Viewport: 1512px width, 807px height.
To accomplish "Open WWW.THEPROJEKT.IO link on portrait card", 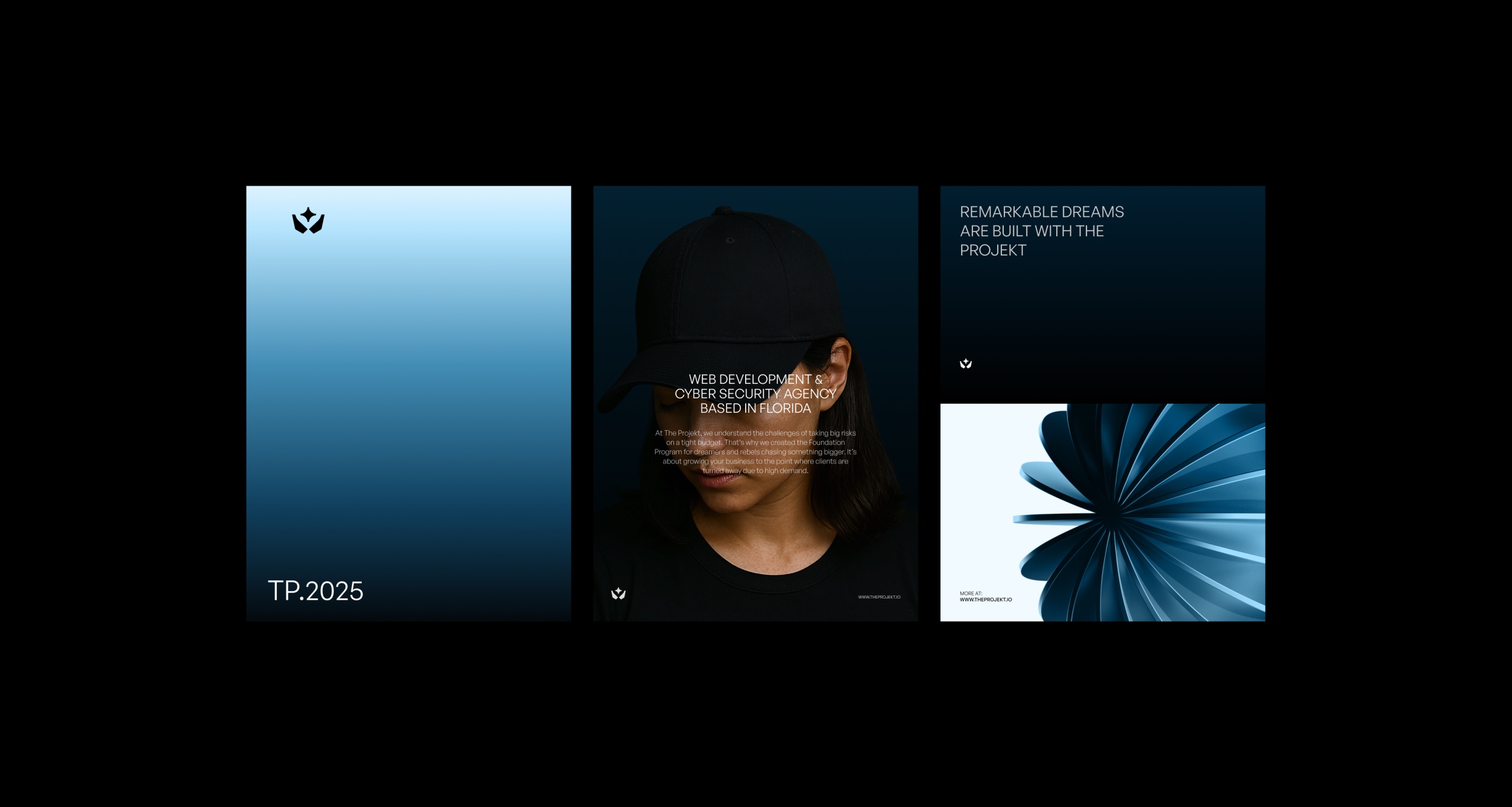I will 878,597.
